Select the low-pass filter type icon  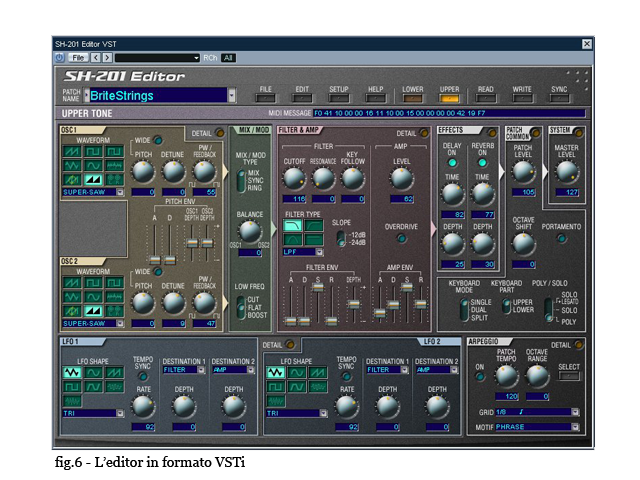click(x=293, y=225)
